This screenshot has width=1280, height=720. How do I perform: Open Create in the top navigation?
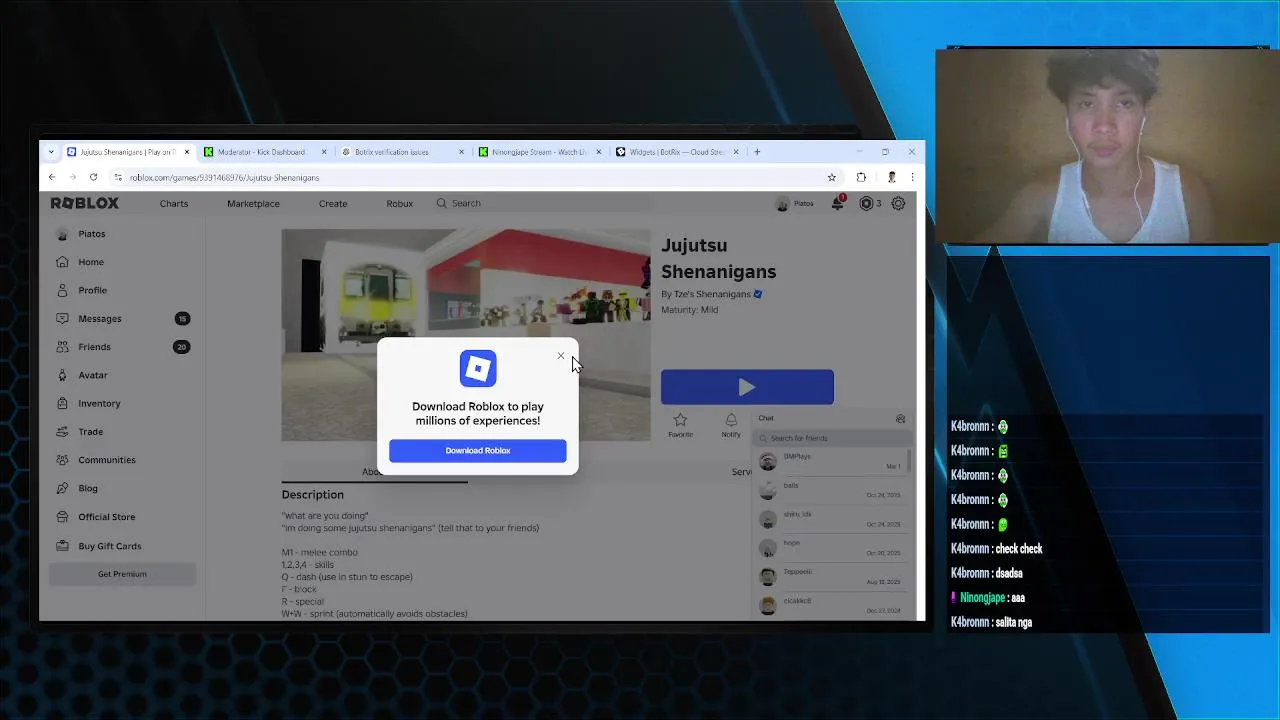[x=333, y=203]
